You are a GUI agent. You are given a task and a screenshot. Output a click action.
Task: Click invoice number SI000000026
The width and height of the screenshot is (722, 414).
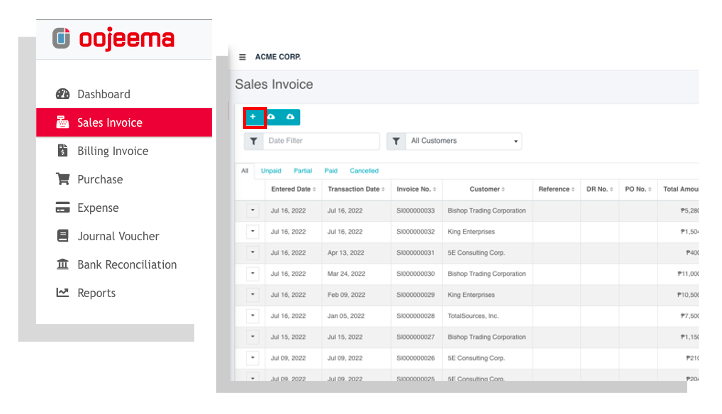(x=415, y=358)
